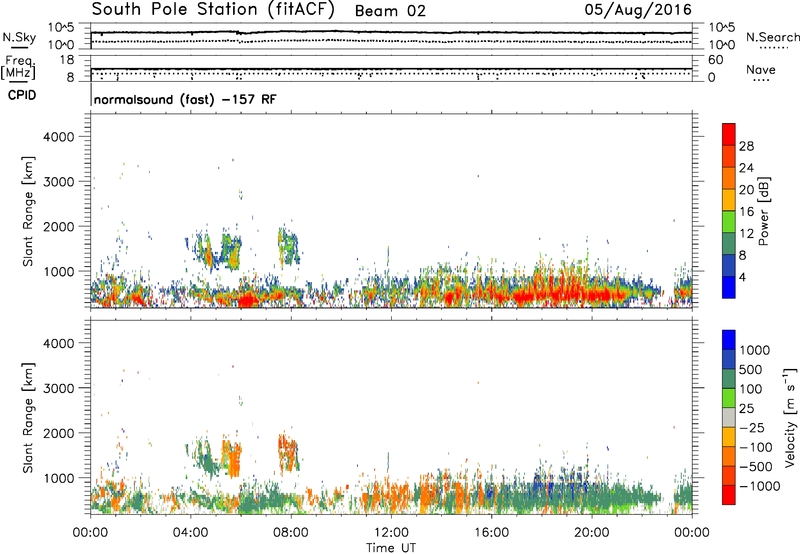Click the solid N.Sky noise trace line
Image resolution: width=800 pixels, height=554 pixels.
[391, 33]
